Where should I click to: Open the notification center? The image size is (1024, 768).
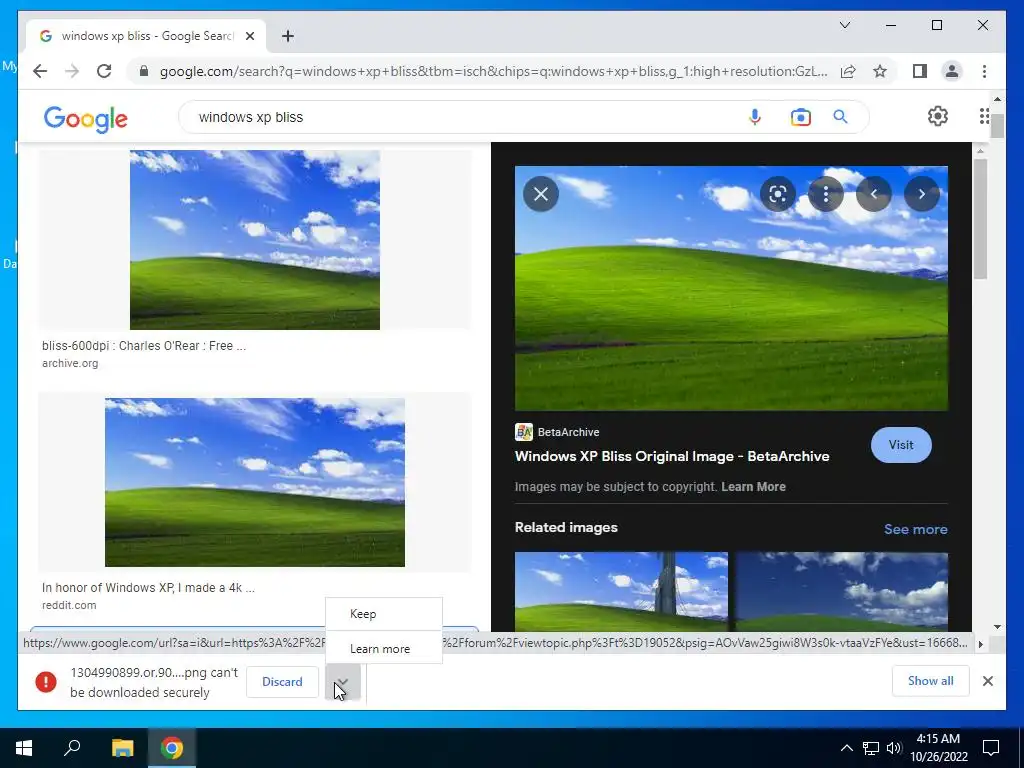991,748
